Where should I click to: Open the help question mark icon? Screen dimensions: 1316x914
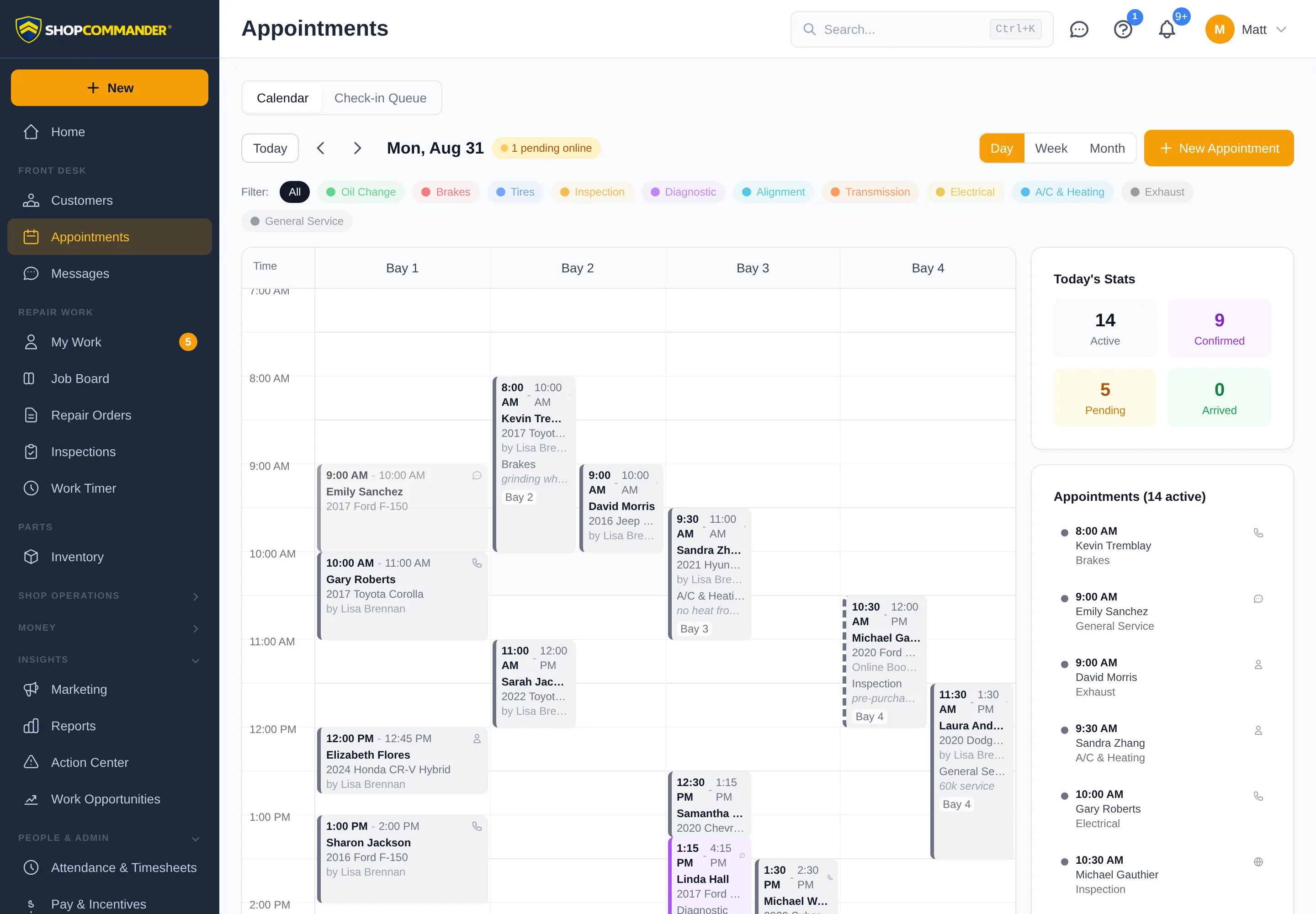[1123, 29]
